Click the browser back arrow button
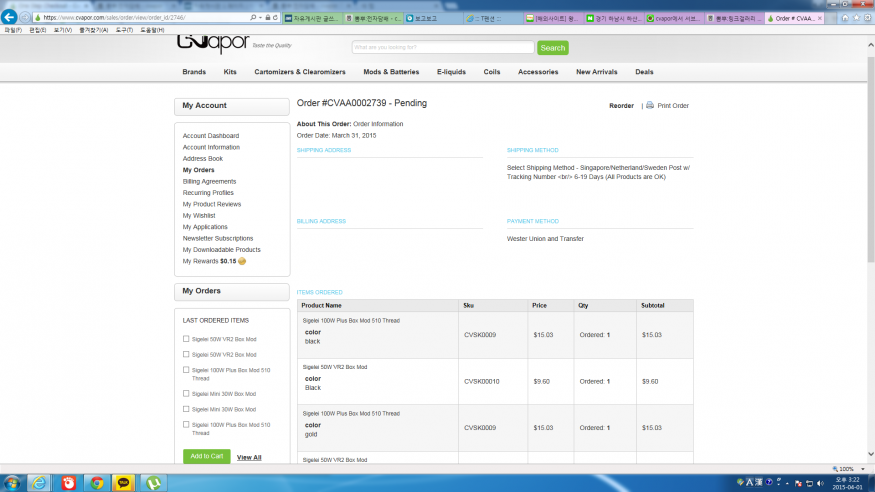 pos(11,18)
